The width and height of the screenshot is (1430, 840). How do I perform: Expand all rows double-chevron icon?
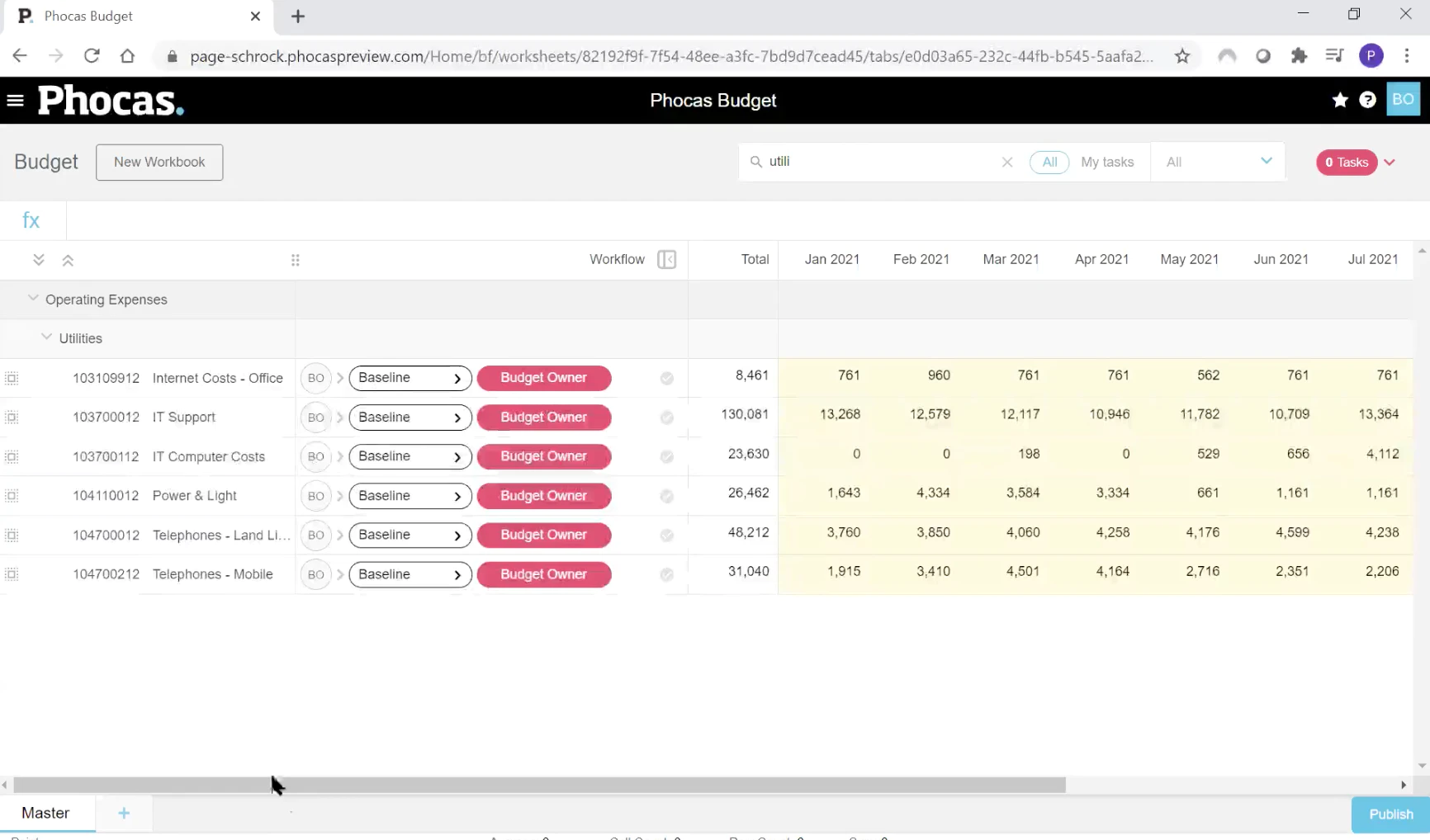39,260
